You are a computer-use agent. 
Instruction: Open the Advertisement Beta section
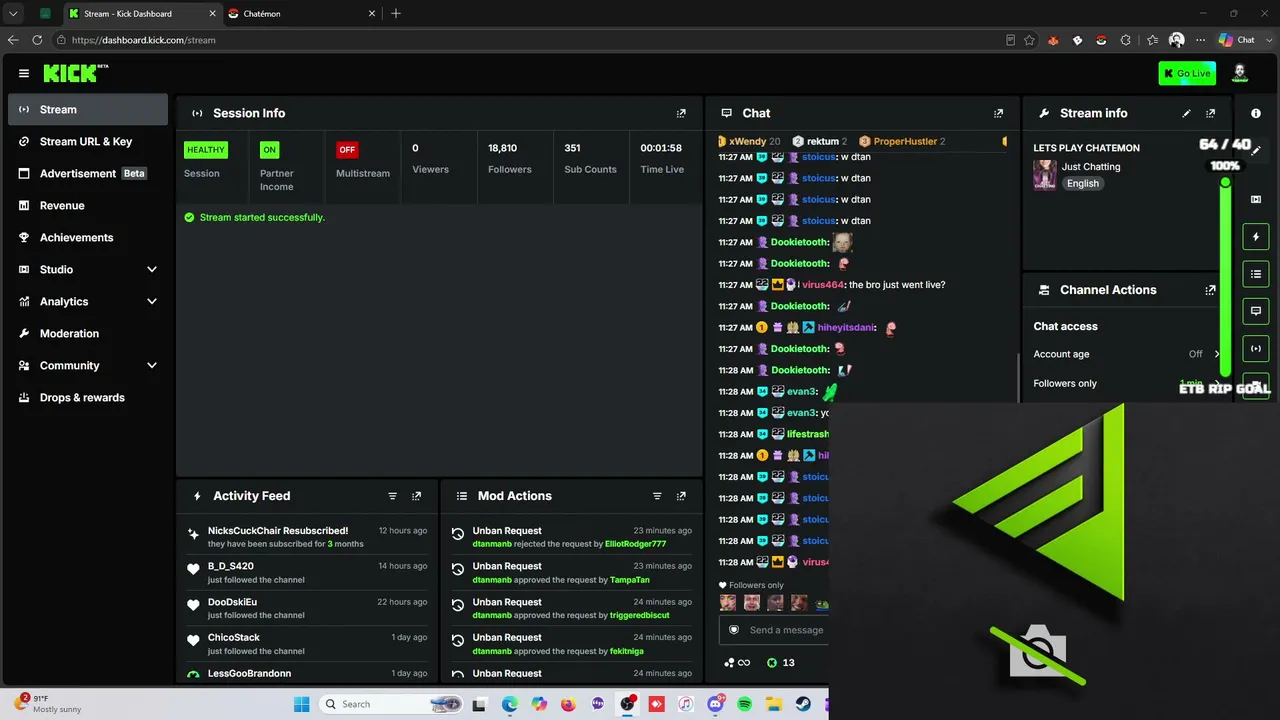pyautogui.click(x=88, y=174)
